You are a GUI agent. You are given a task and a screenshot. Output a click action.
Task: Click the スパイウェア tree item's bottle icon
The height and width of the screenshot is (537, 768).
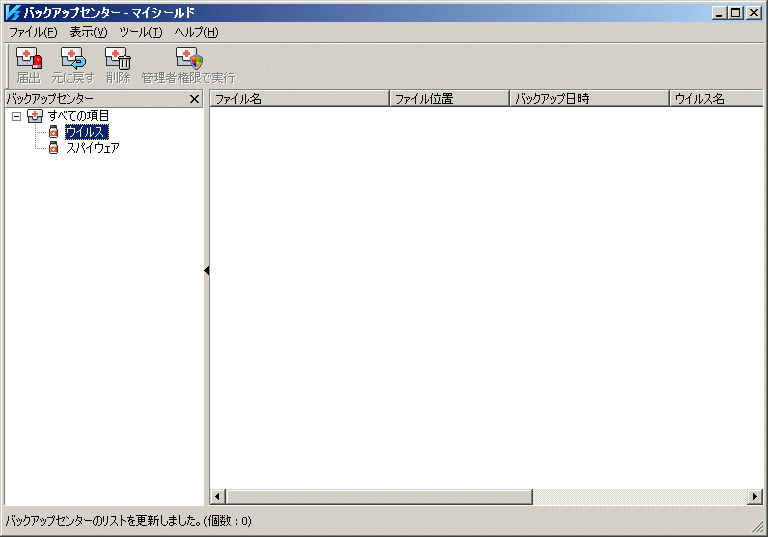point(53,147)
